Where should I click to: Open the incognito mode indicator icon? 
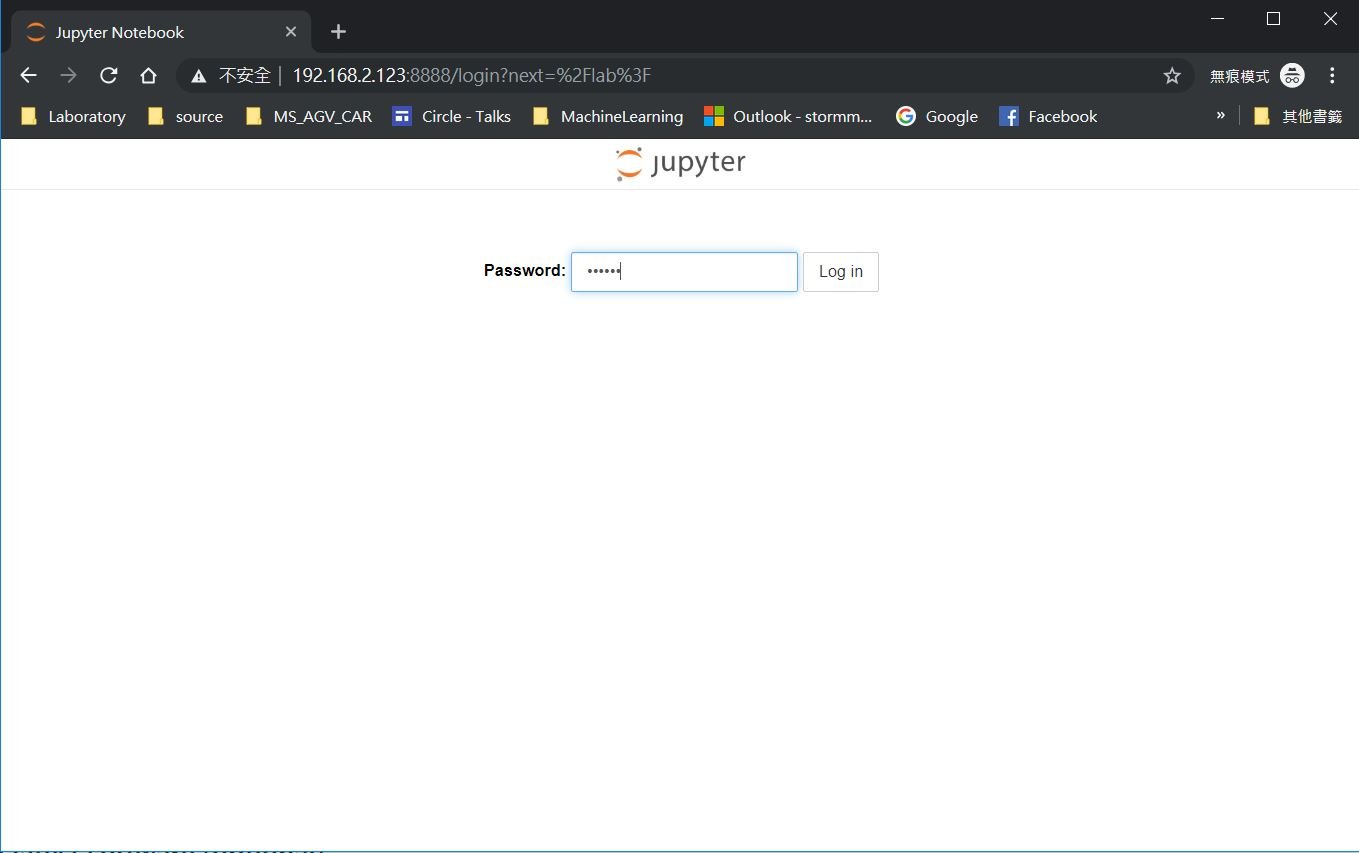click(1292, 76)
